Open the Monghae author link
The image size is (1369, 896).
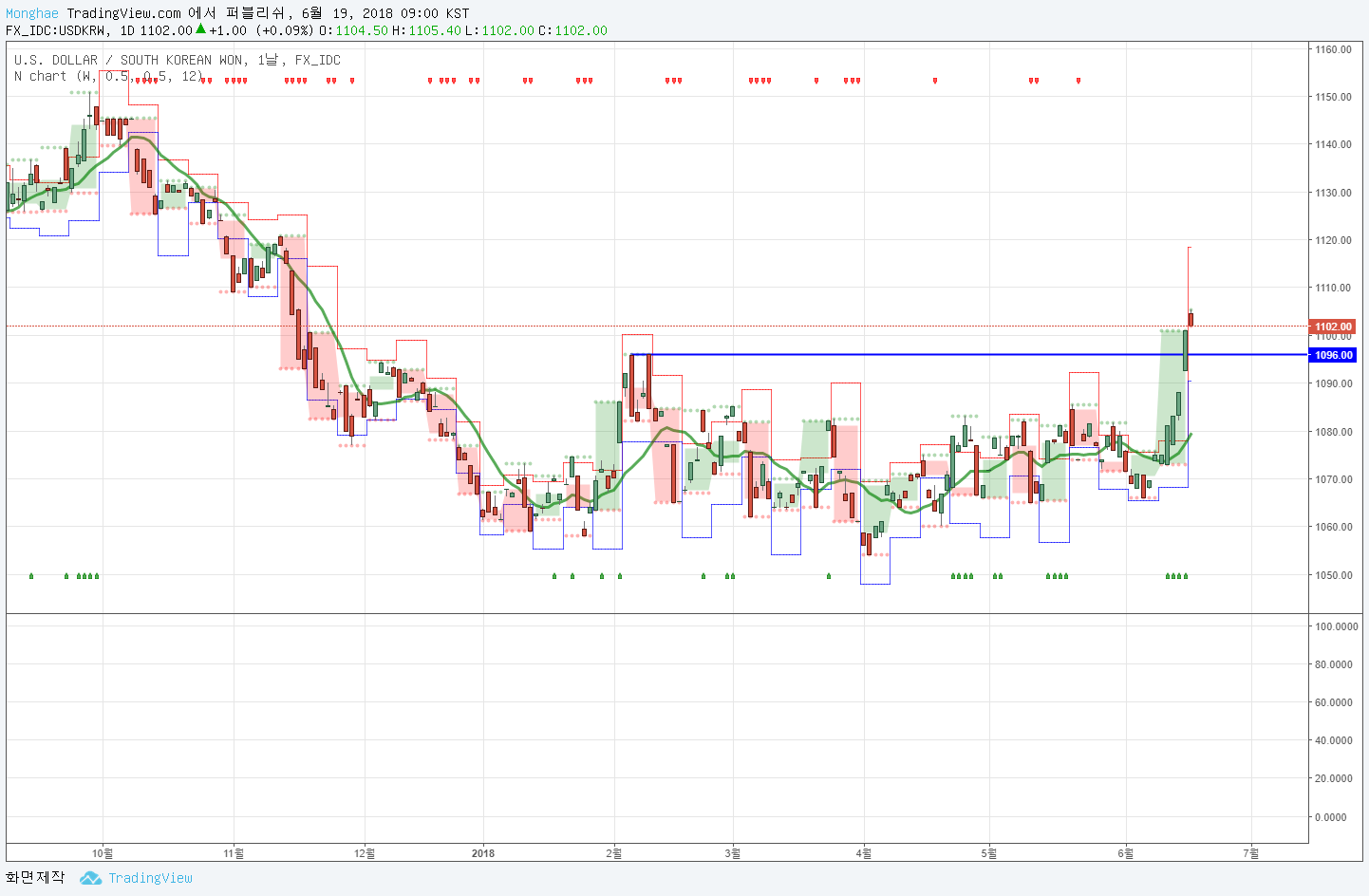click(32, 13)
